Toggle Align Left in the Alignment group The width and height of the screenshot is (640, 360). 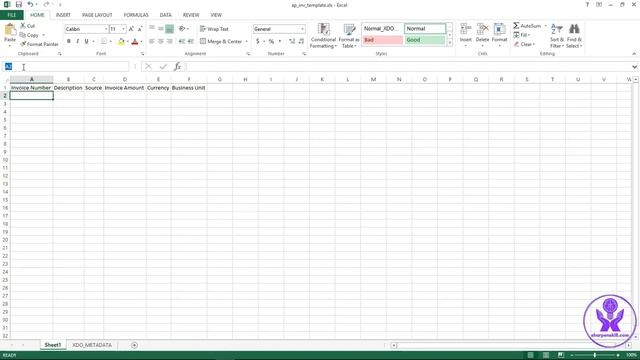tap(152, 41)
